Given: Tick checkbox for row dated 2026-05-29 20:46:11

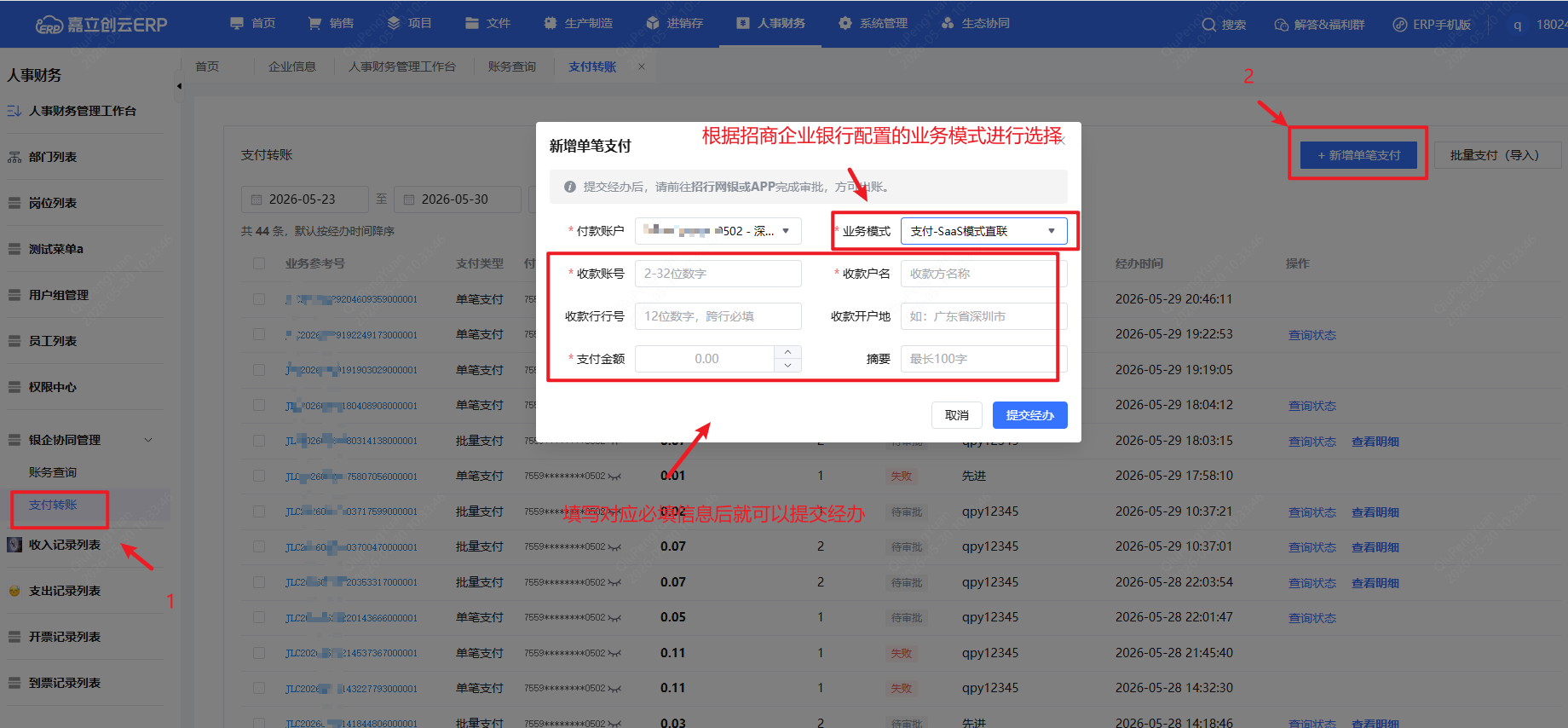Looking at the screenshot, I should pyautogui.click(x=259, y=299).
